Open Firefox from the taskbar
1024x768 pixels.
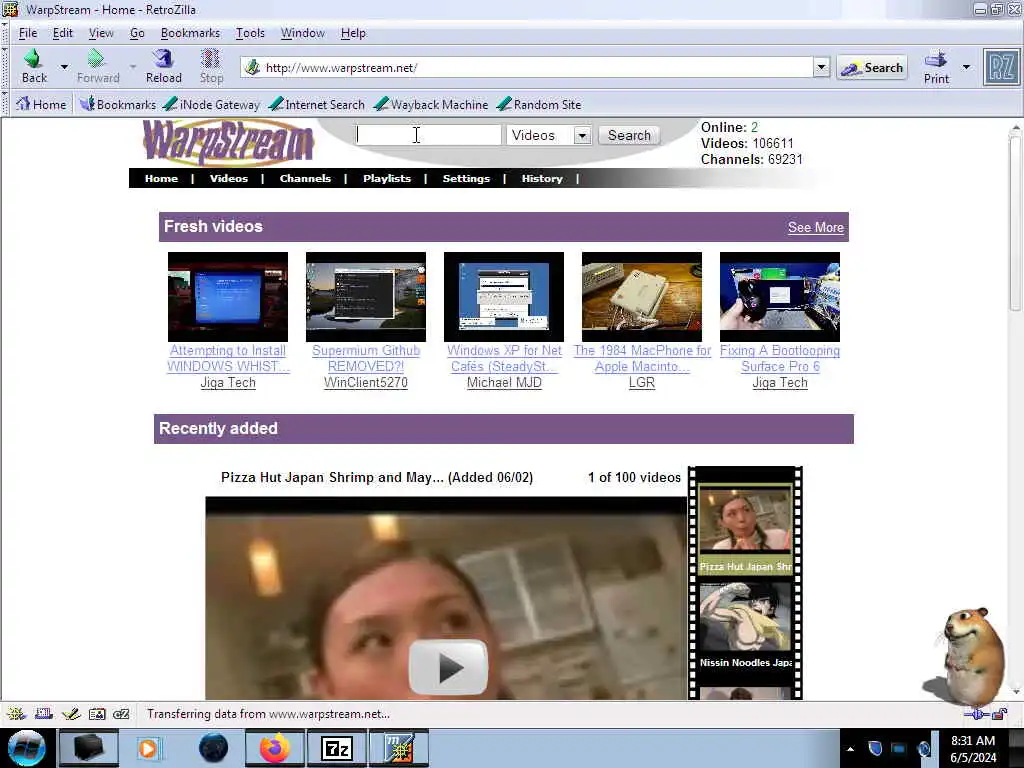pyautogui.click(x=275, y=748)
